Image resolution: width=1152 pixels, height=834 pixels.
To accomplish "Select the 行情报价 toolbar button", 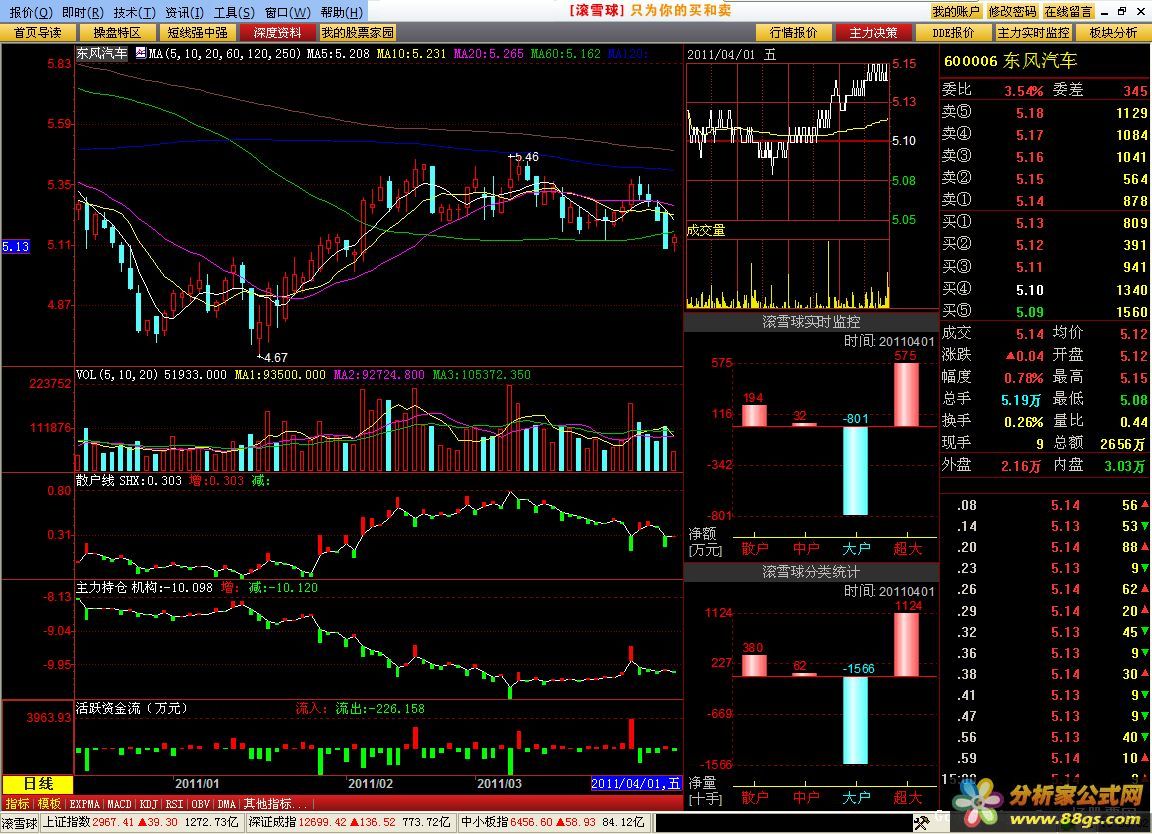I will coord(793,33).
